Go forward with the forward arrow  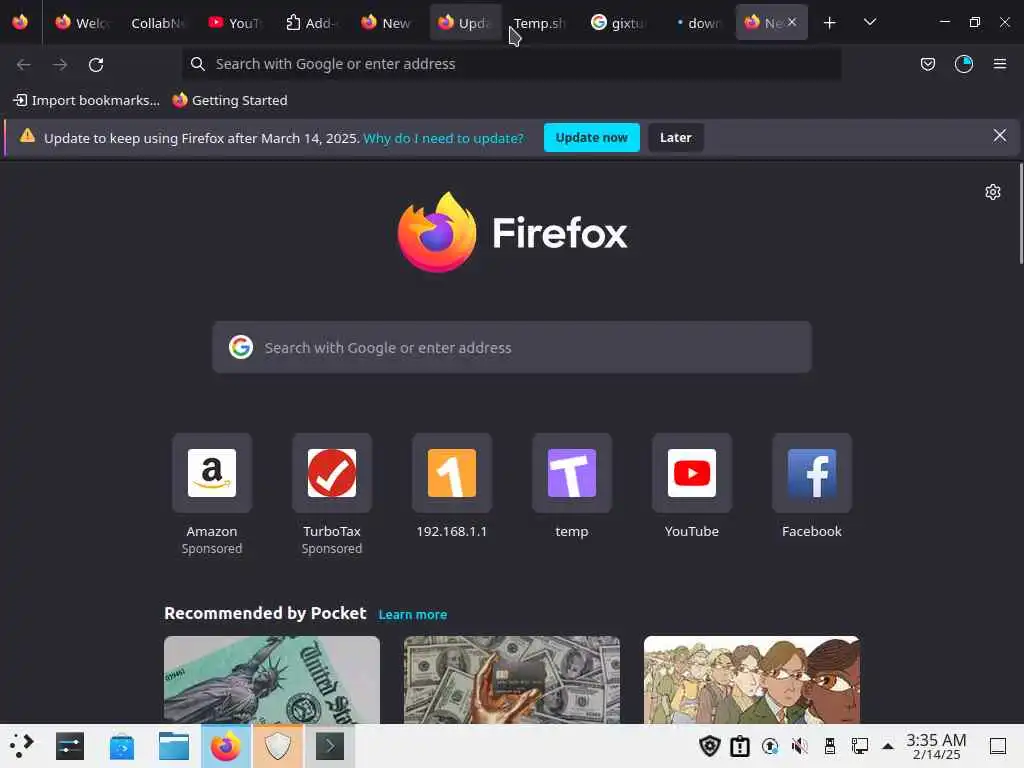coord(60,64)
